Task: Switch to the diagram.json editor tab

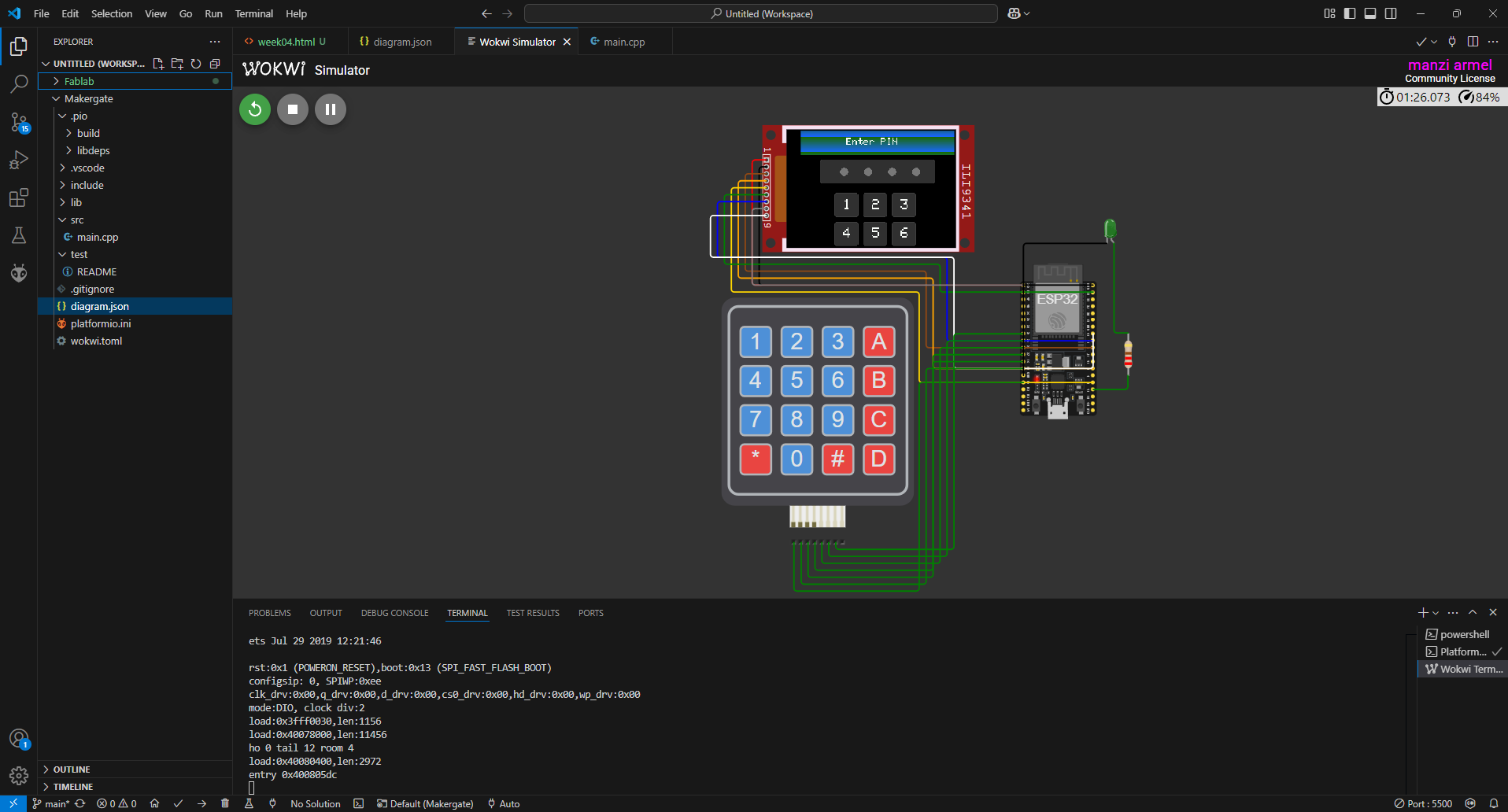Action: [402, 42]
